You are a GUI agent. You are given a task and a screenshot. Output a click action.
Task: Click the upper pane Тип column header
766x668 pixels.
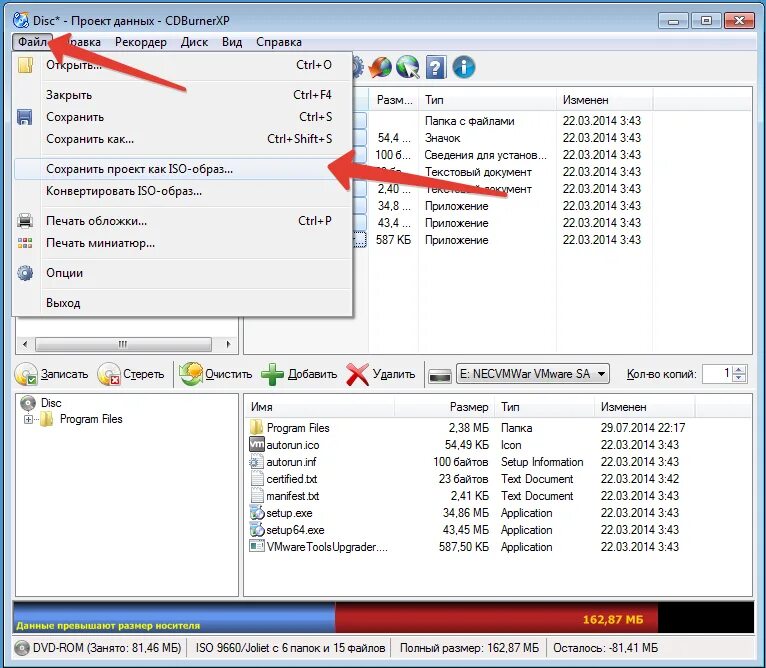coord(487,100)
